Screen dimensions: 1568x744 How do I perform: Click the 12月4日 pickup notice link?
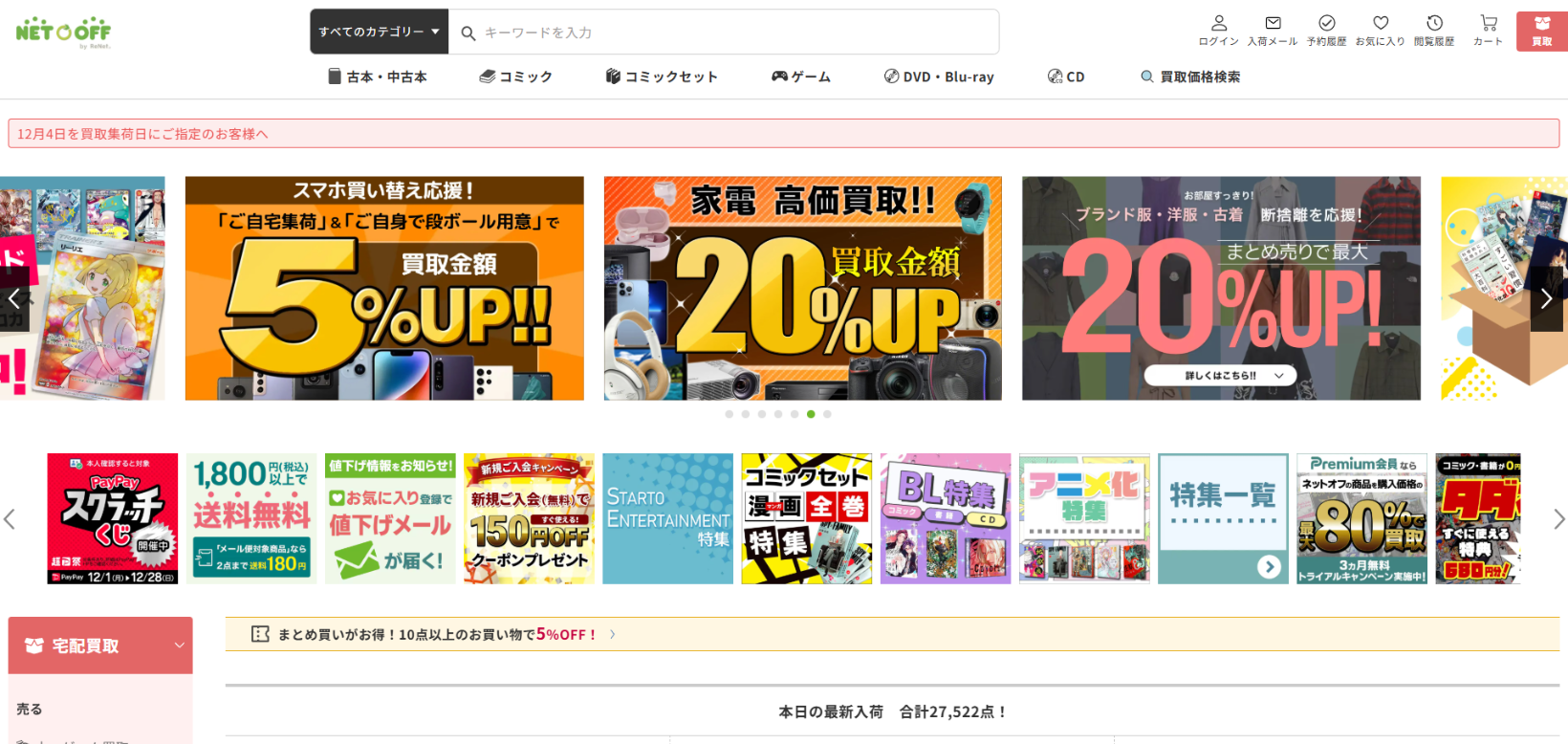pyautogui.click(x=142, y=134)
